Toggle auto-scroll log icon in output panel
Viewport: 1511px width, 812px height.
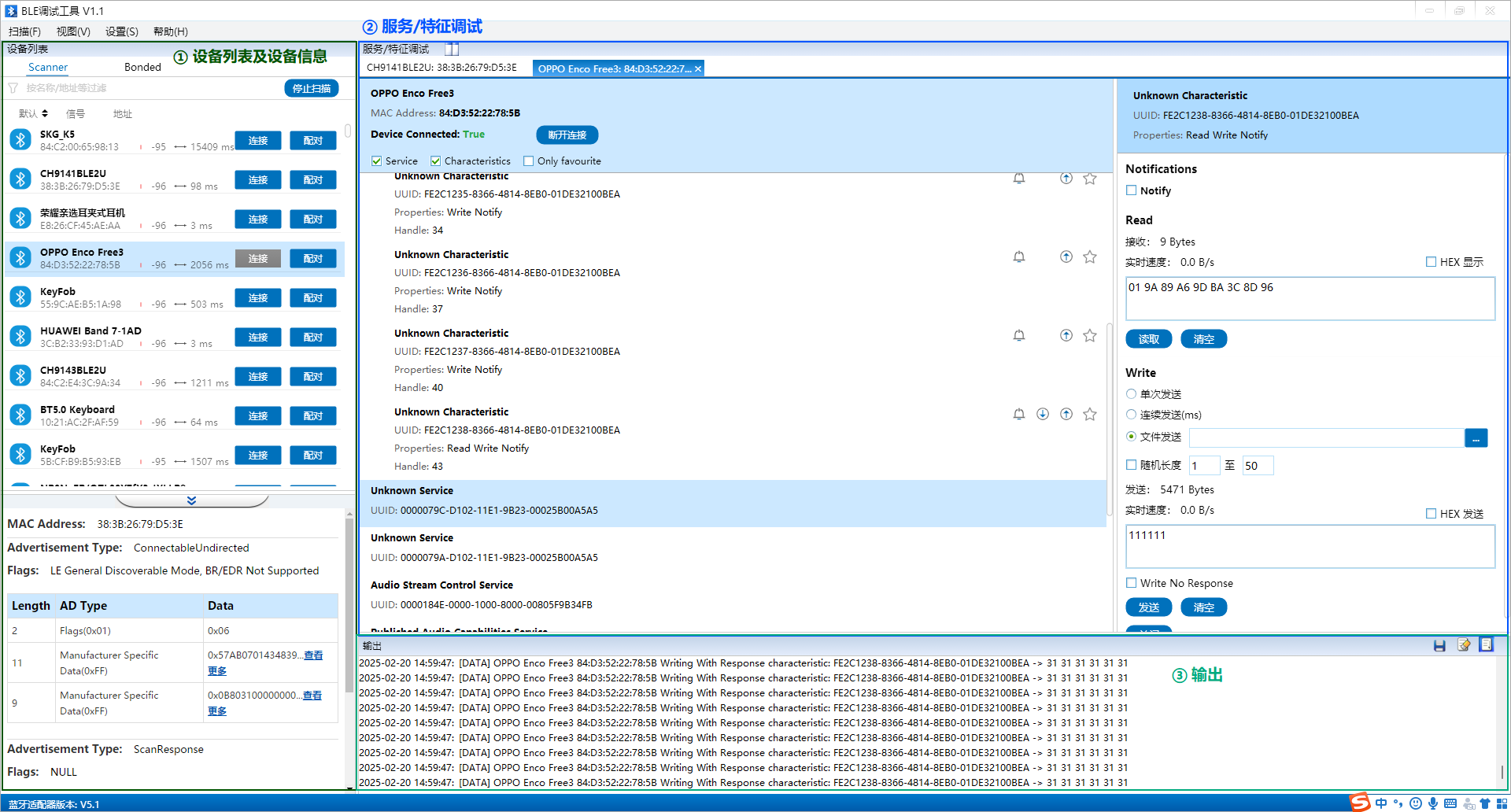[1487, 645]
